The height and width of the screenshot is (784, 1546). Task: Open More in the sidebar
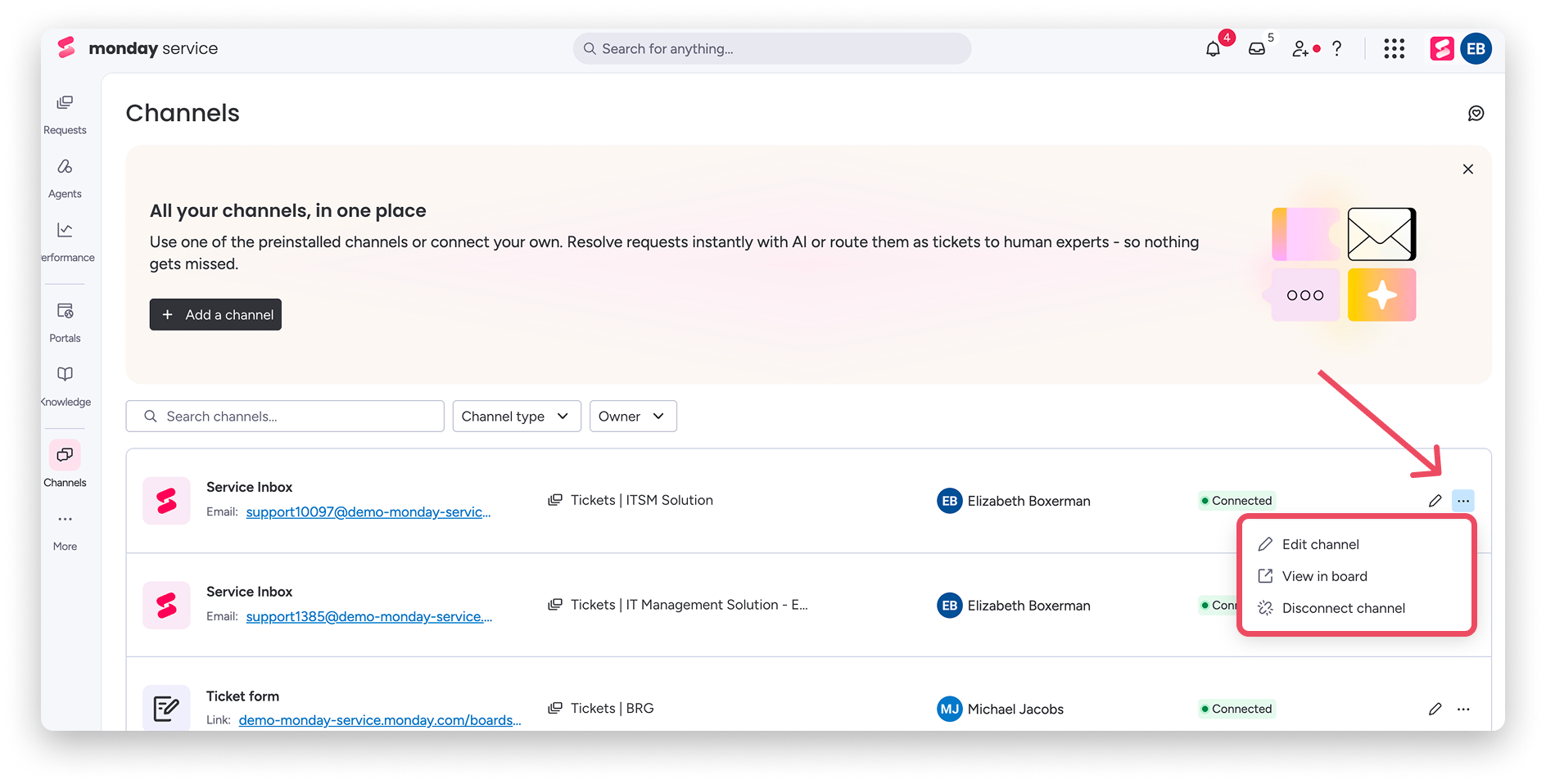(x=65, y=532)
